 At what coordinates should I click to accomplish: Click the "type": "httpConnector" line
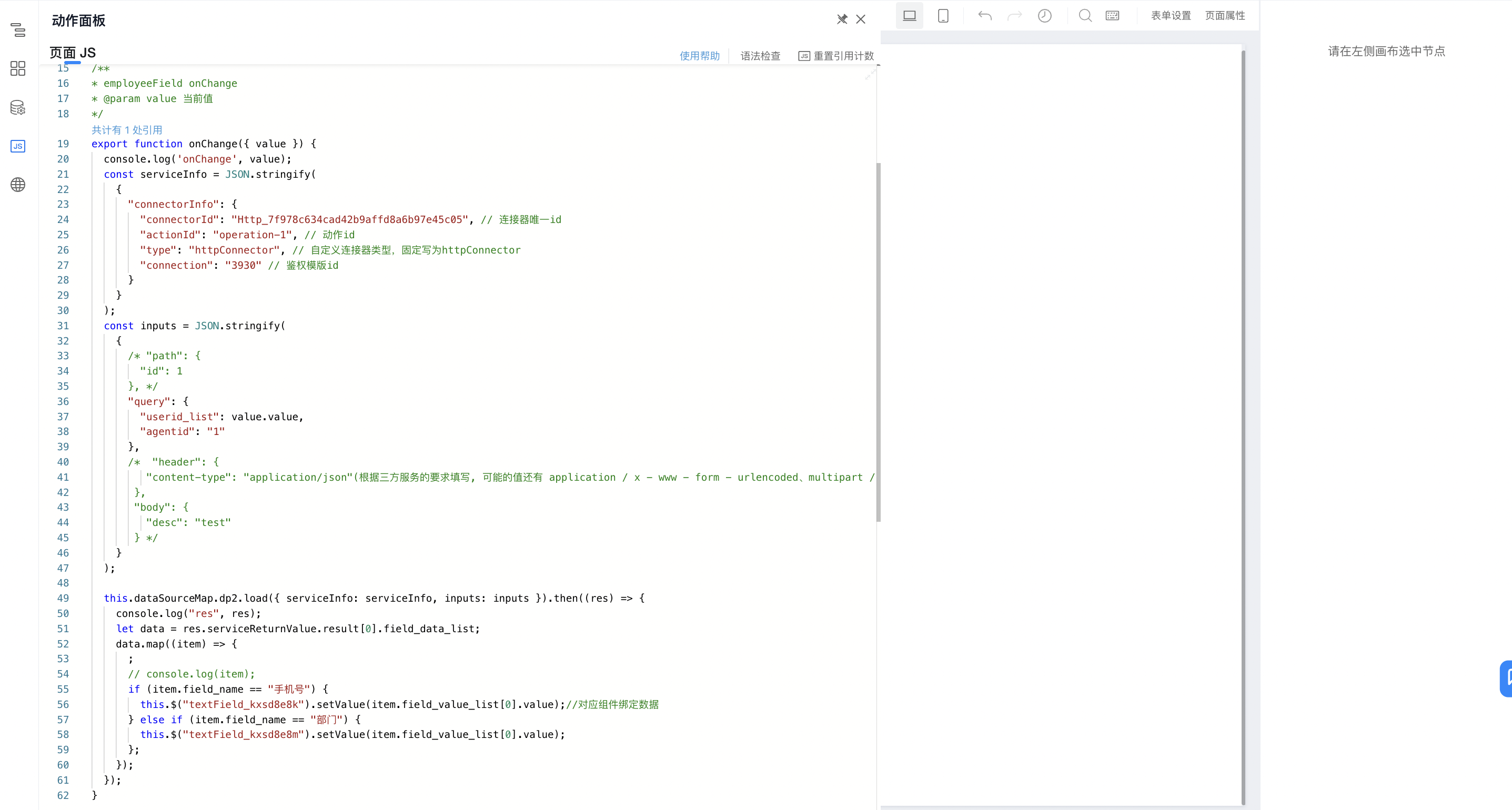330,250
